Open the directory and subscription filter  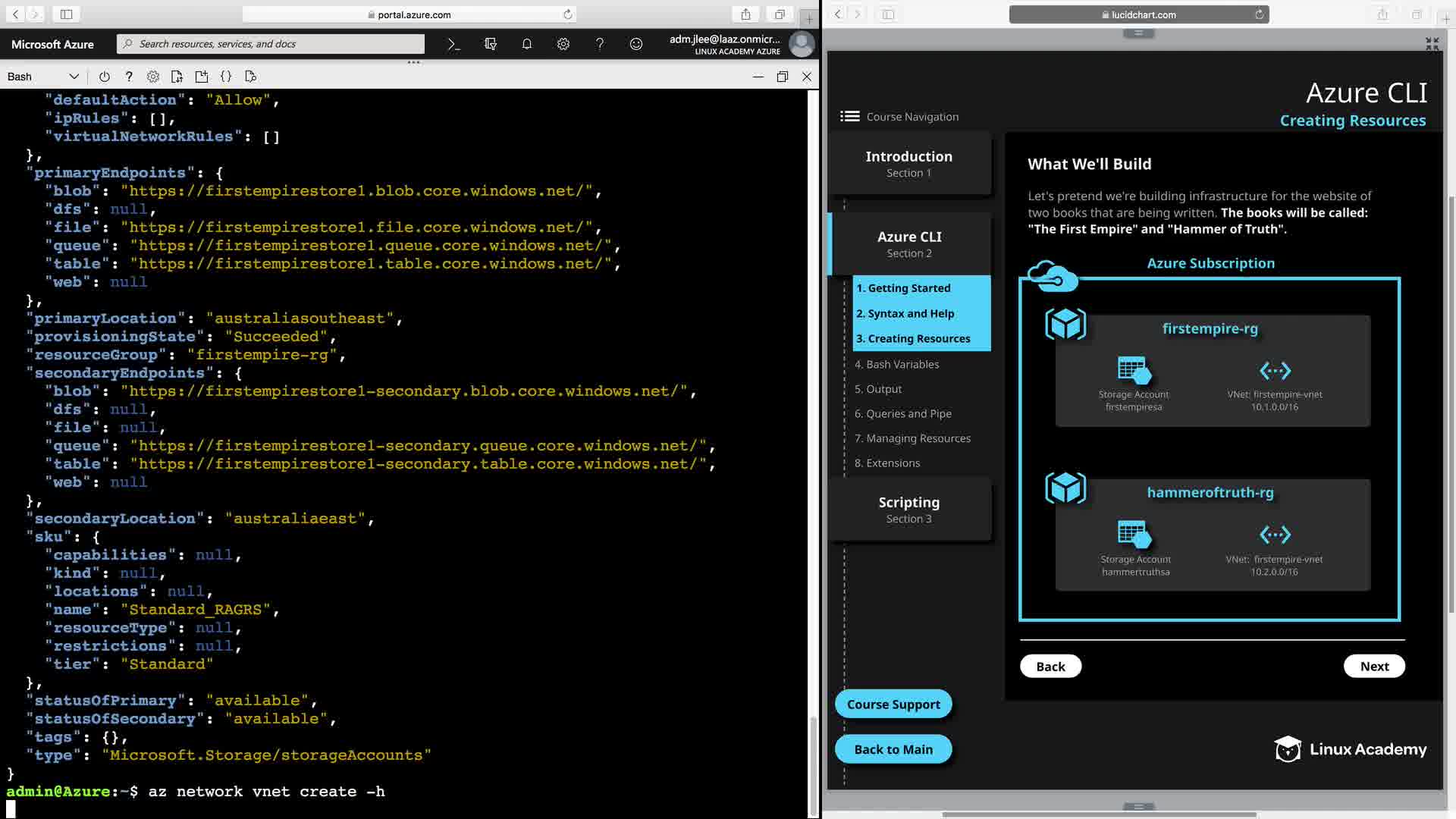coord(491,44)
